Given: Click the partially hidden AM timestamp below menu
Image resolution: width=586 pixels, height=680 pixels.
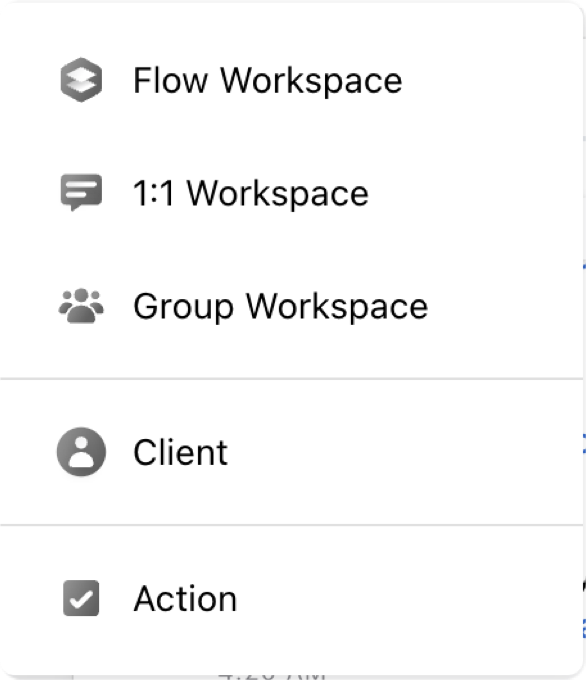Looking at the screenshot, I should 272,676.
